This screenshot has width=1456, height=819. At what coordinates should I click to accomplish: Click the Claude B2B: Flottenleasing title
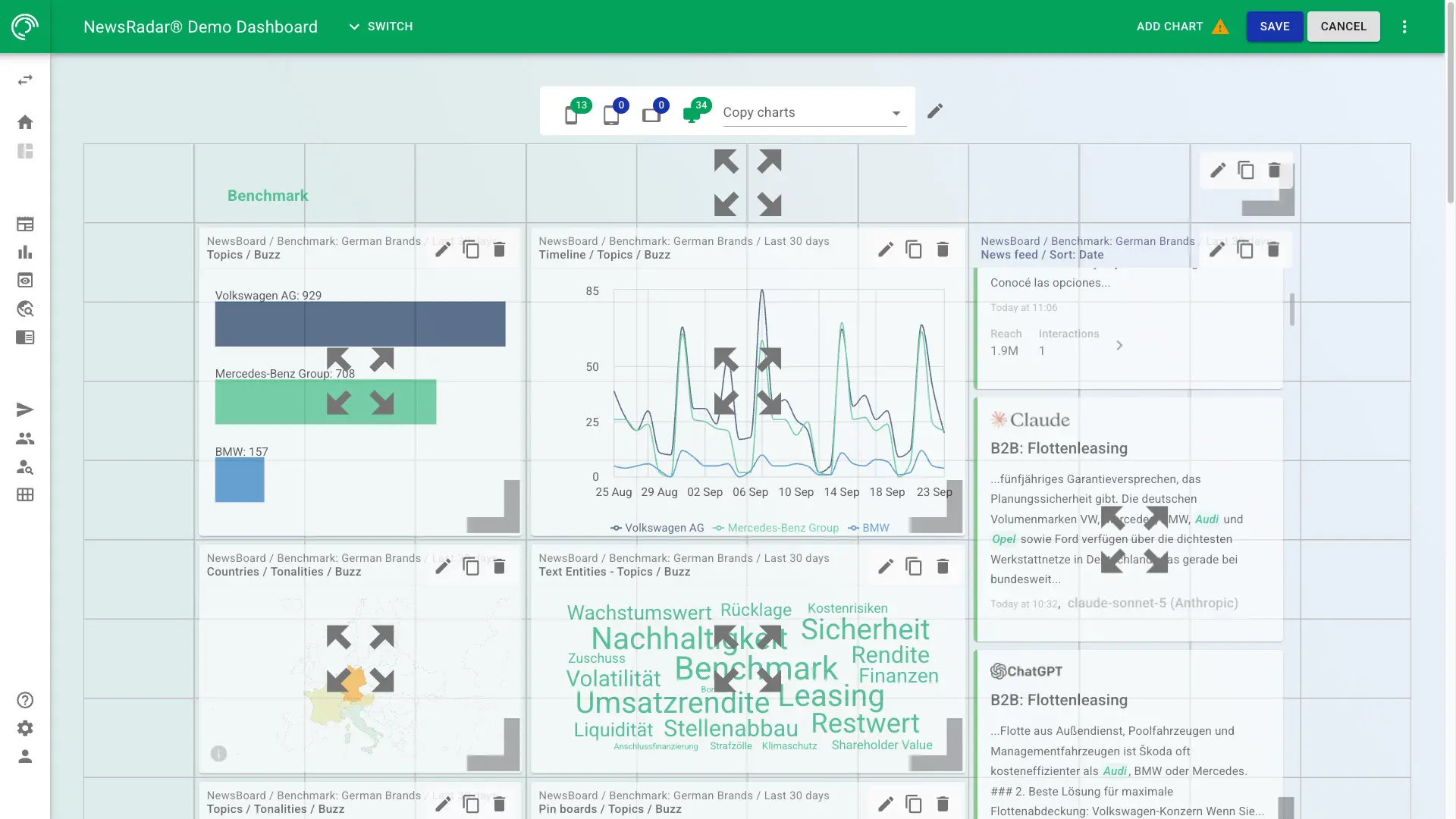point(1059,448)
